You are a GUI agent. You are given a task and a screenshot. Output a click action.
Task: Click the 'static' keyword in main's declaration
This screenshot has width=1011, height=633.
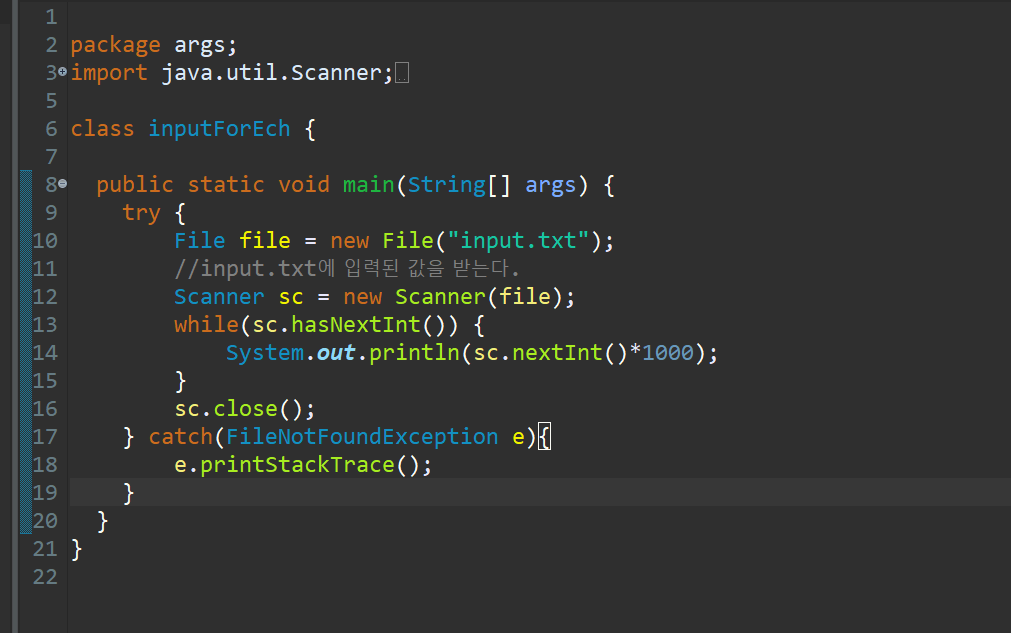coord(226,185)
